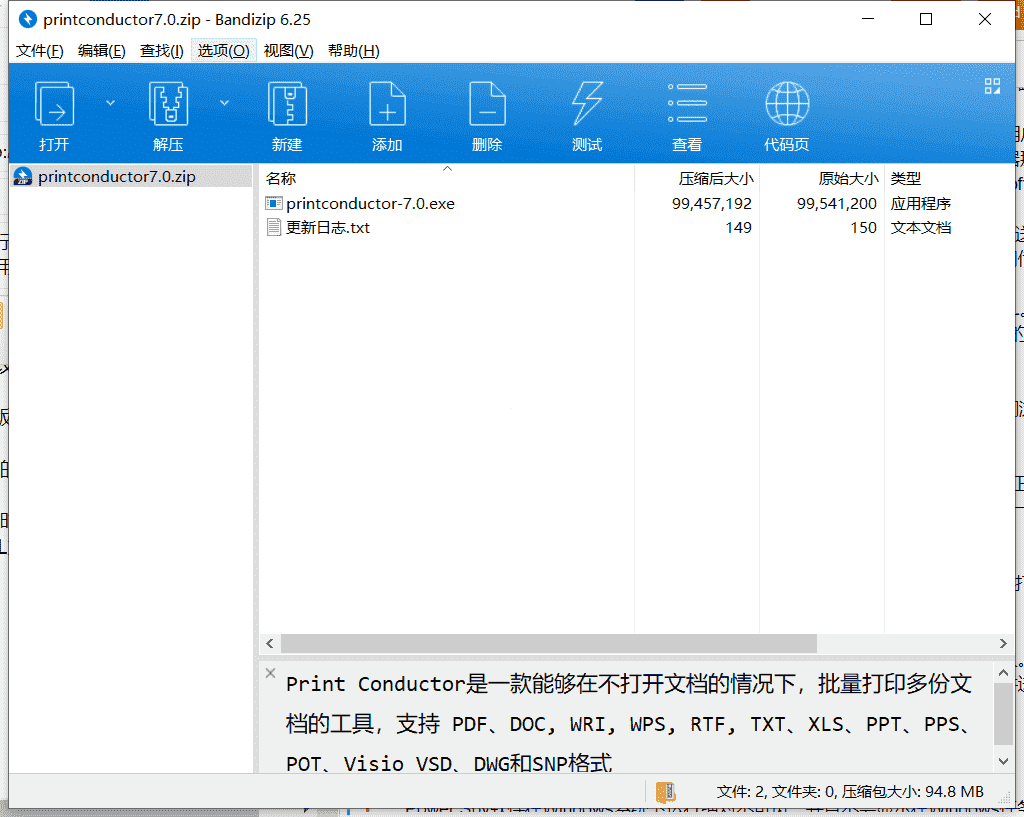Open the 视图(V) menu
The height and width of the screenshot is (817, 1024).
(288, 51)
